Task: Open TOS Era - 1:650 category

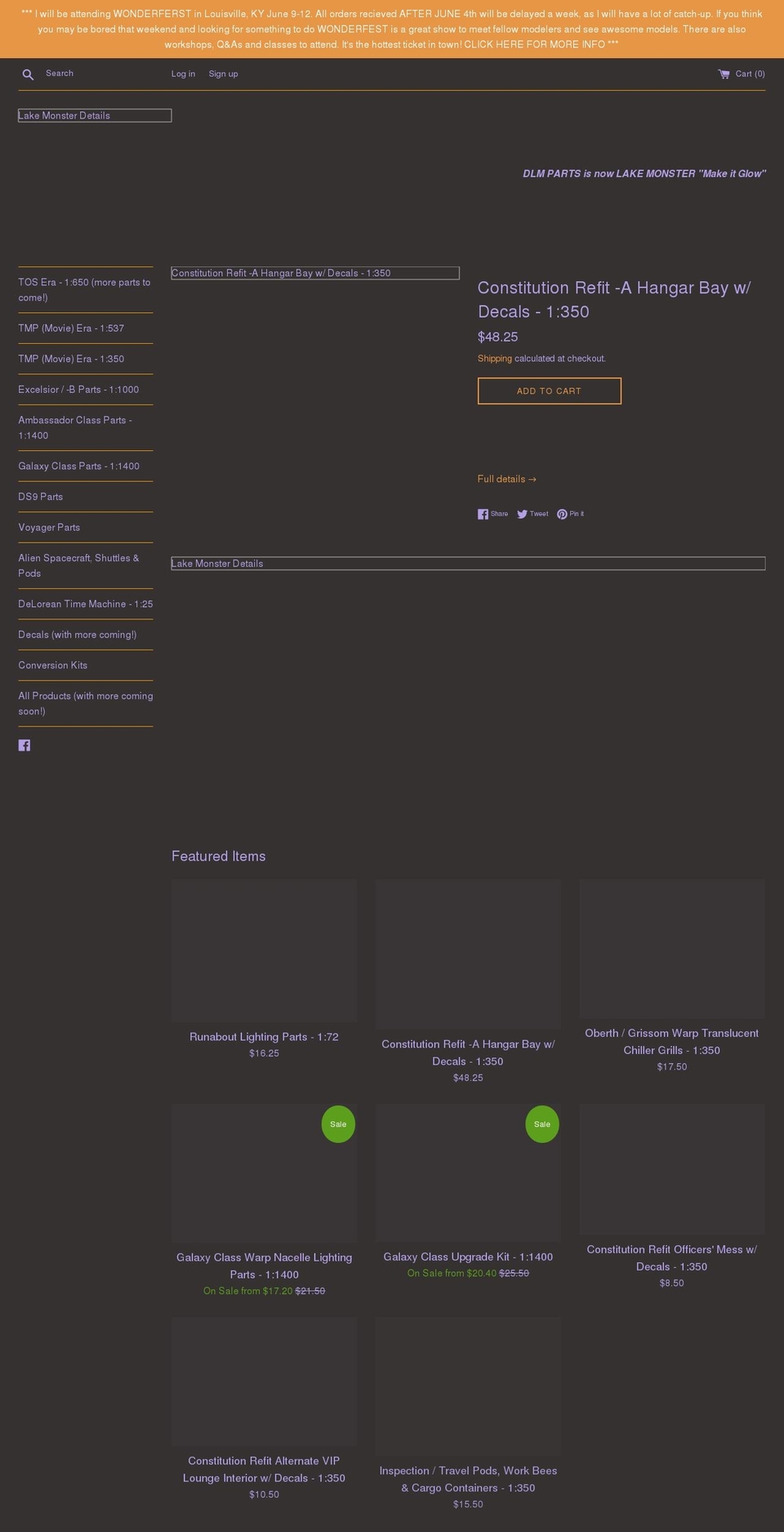Action: [86, 289]
